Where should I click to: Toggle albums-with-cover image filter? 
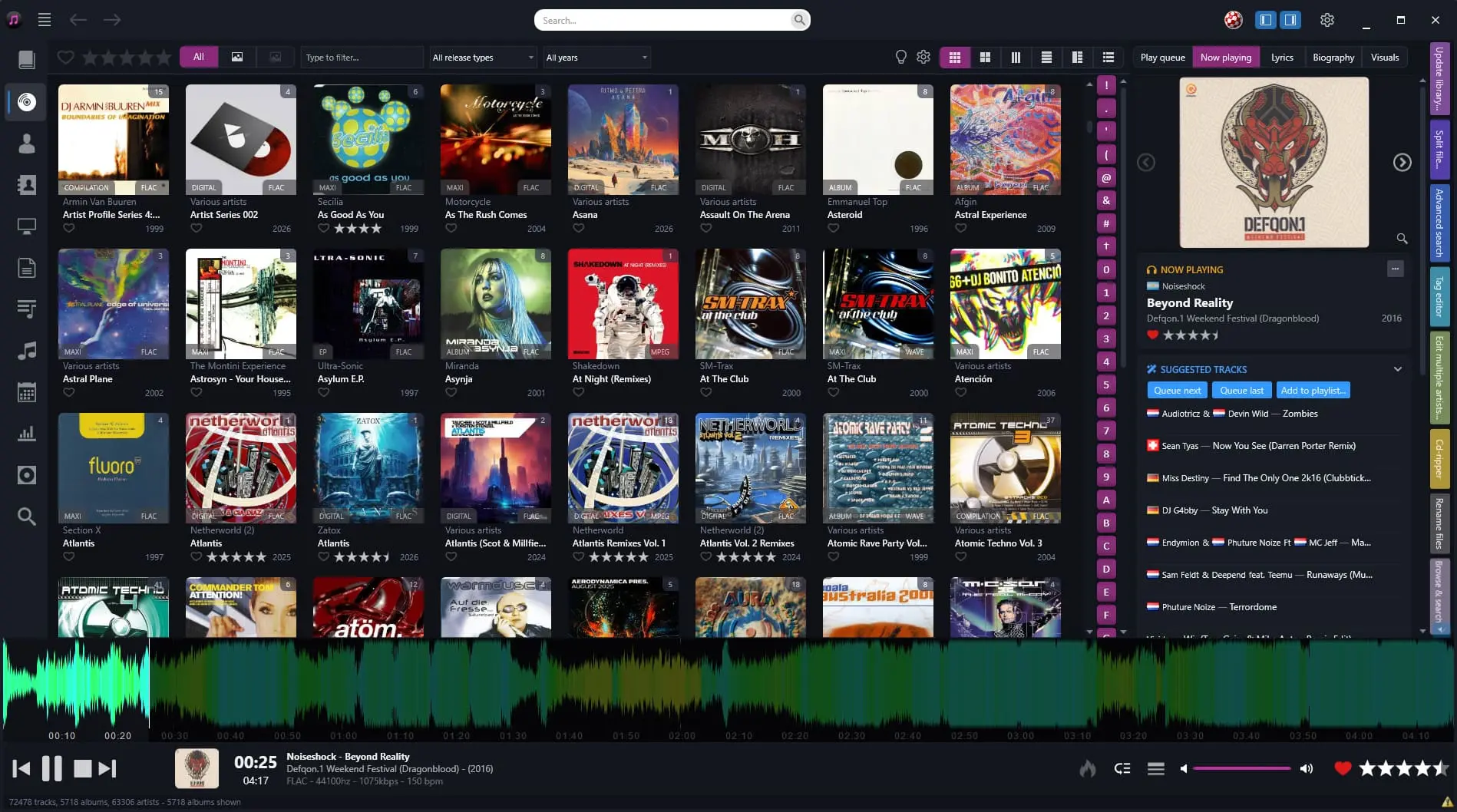tap(237, 58)
